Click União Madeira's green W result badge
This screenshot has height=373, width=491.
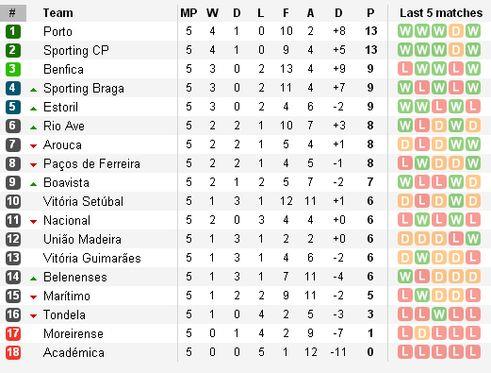click(x=473, y=239)
